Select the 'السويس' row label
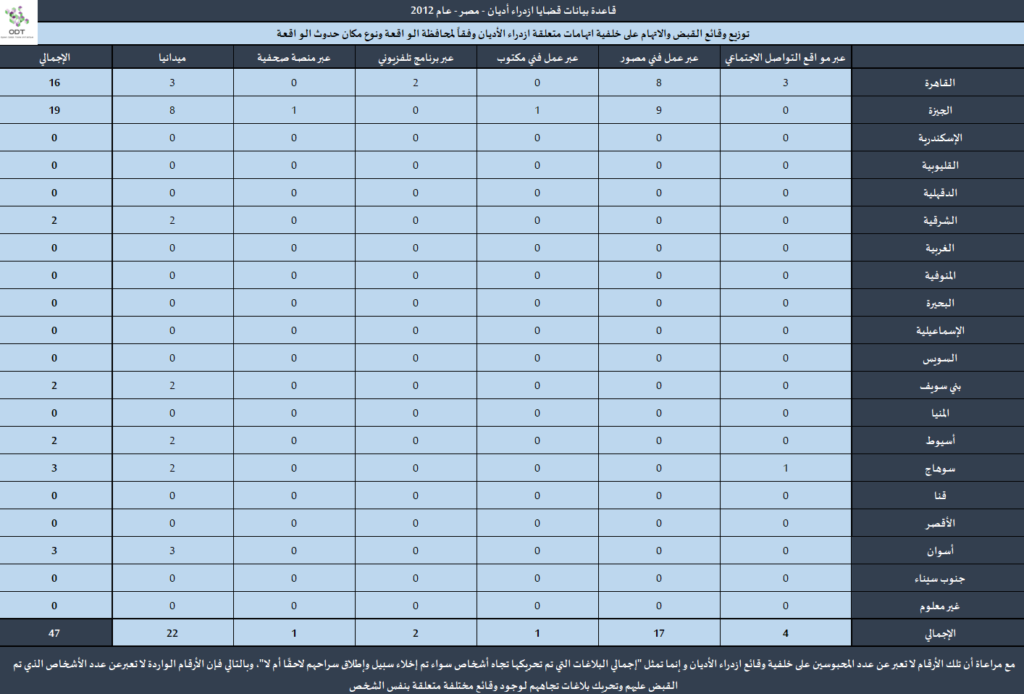 [940, 358]
